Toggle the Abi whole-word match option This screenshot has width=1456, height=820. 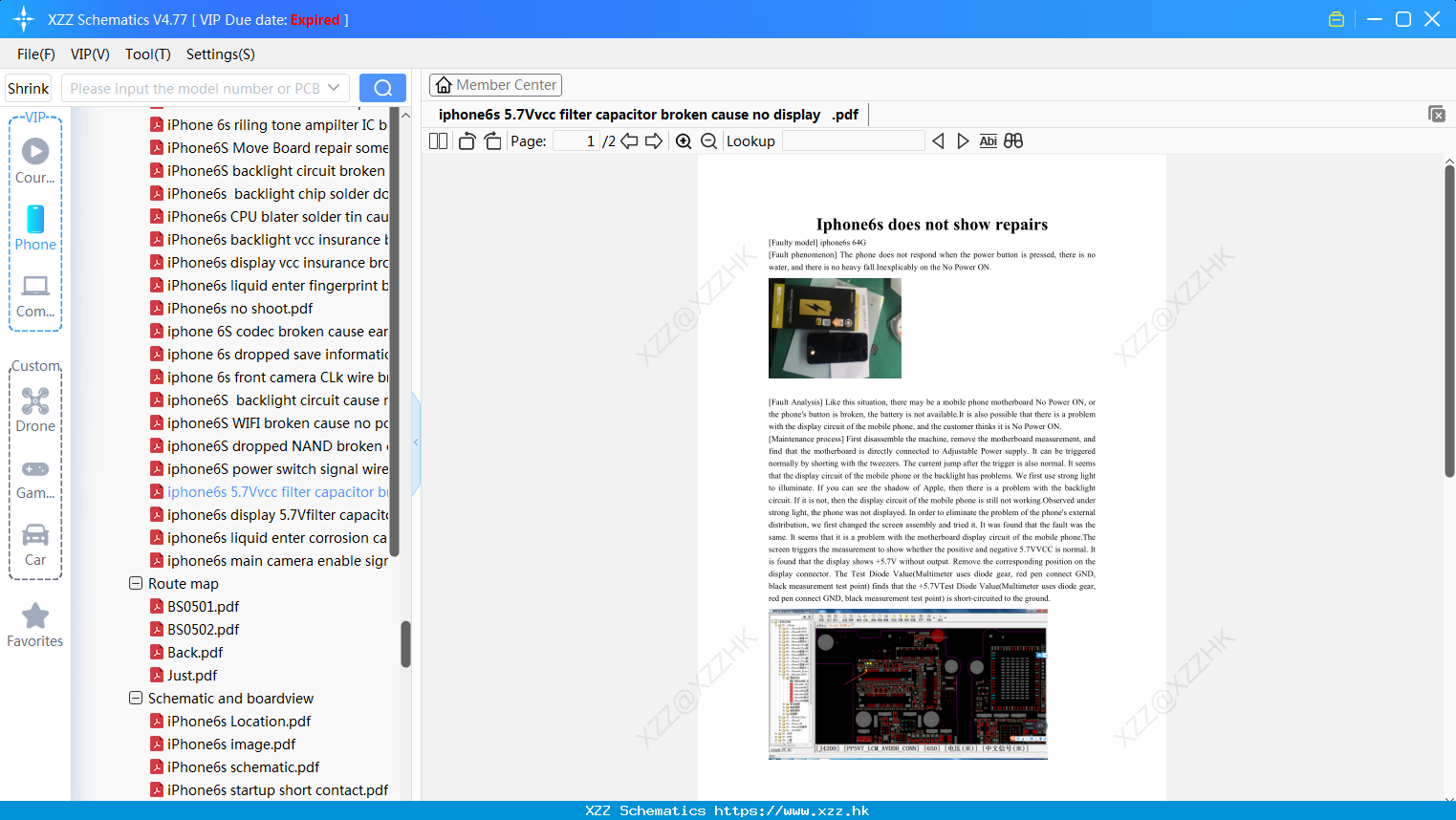point(988,141)
